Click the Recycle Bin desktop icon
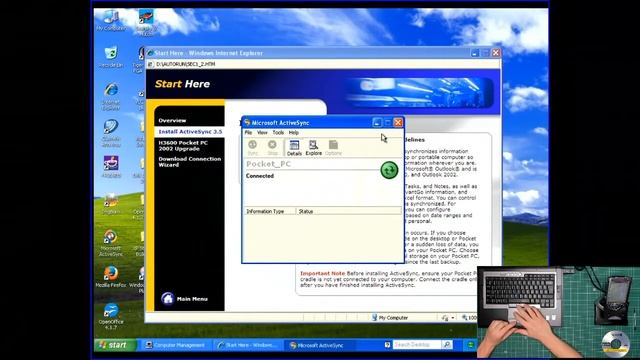Screen dimensions: 640x360 111,57
